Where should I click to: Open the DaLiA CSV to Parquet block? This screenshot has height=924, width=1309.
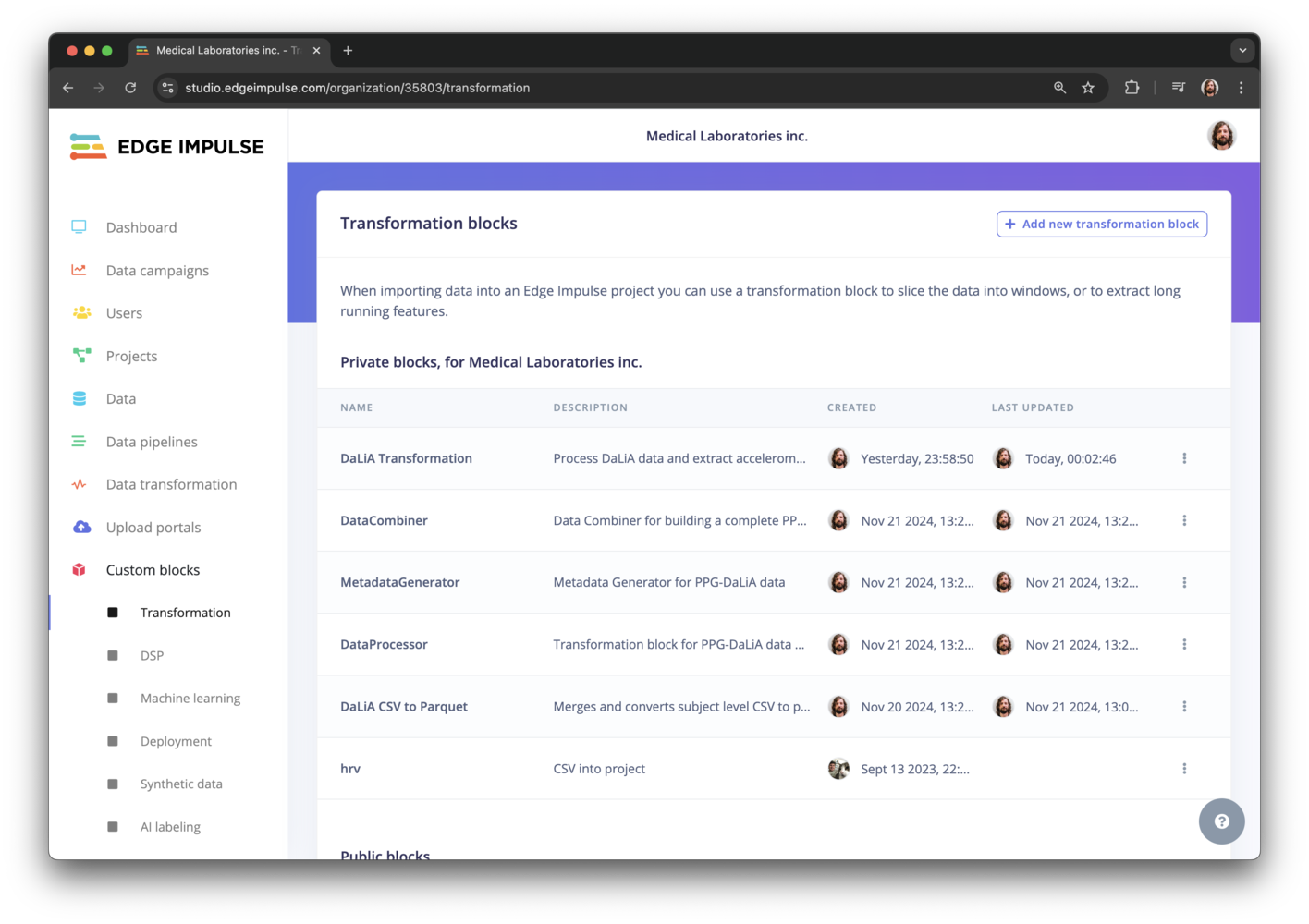tap(404, 706)
